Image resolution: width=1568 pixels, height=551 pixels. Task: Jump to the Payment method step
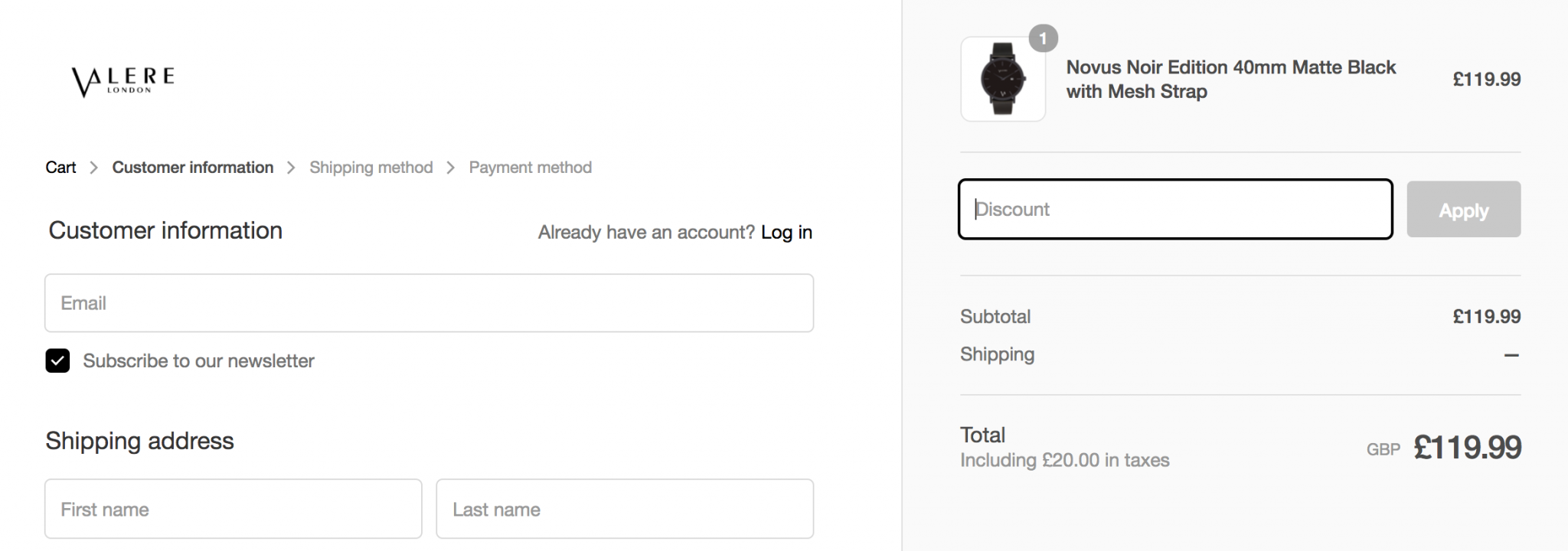pos(530,168)
